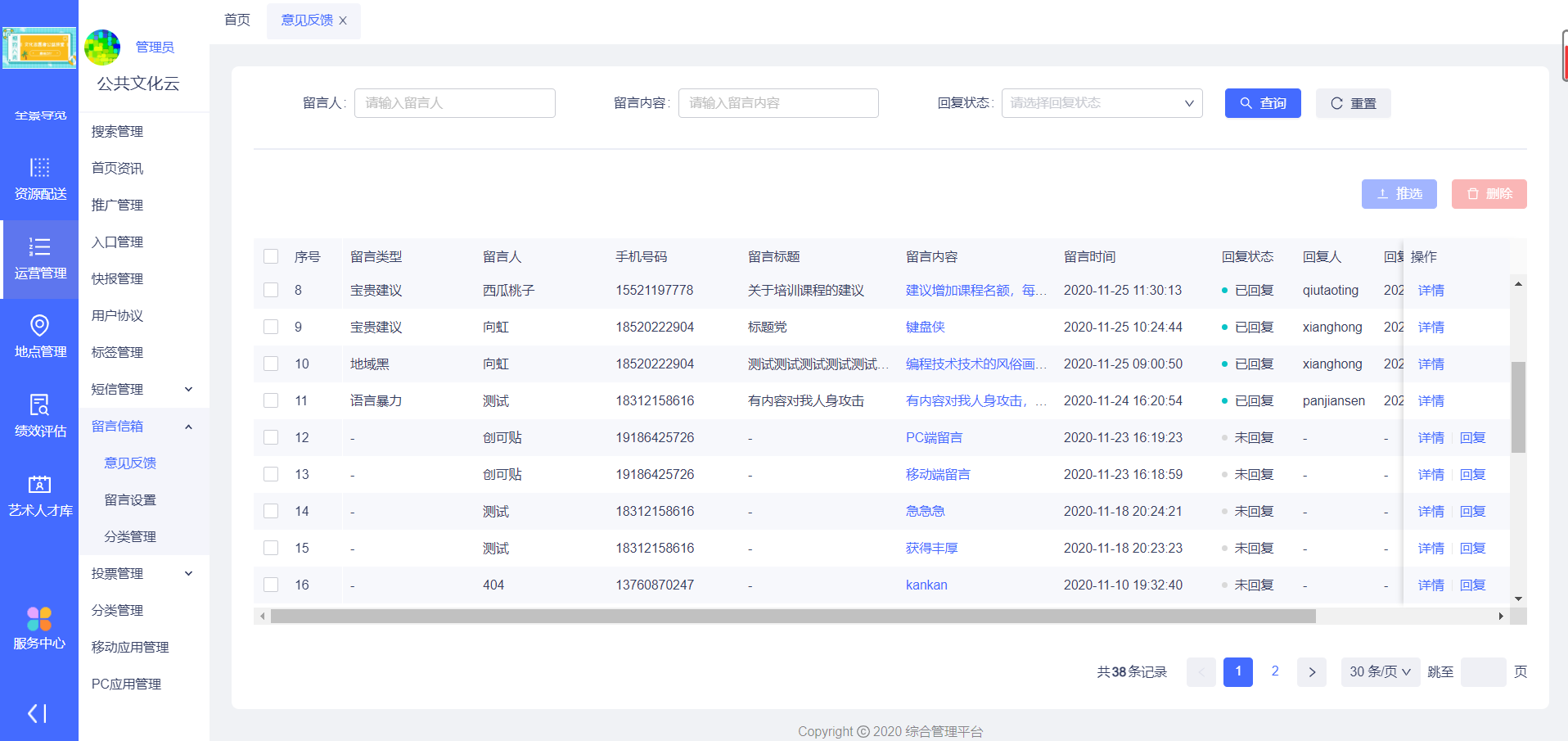Open 艺术人才库 sidebar icon

pyautogui.click(x=39, y=496)
